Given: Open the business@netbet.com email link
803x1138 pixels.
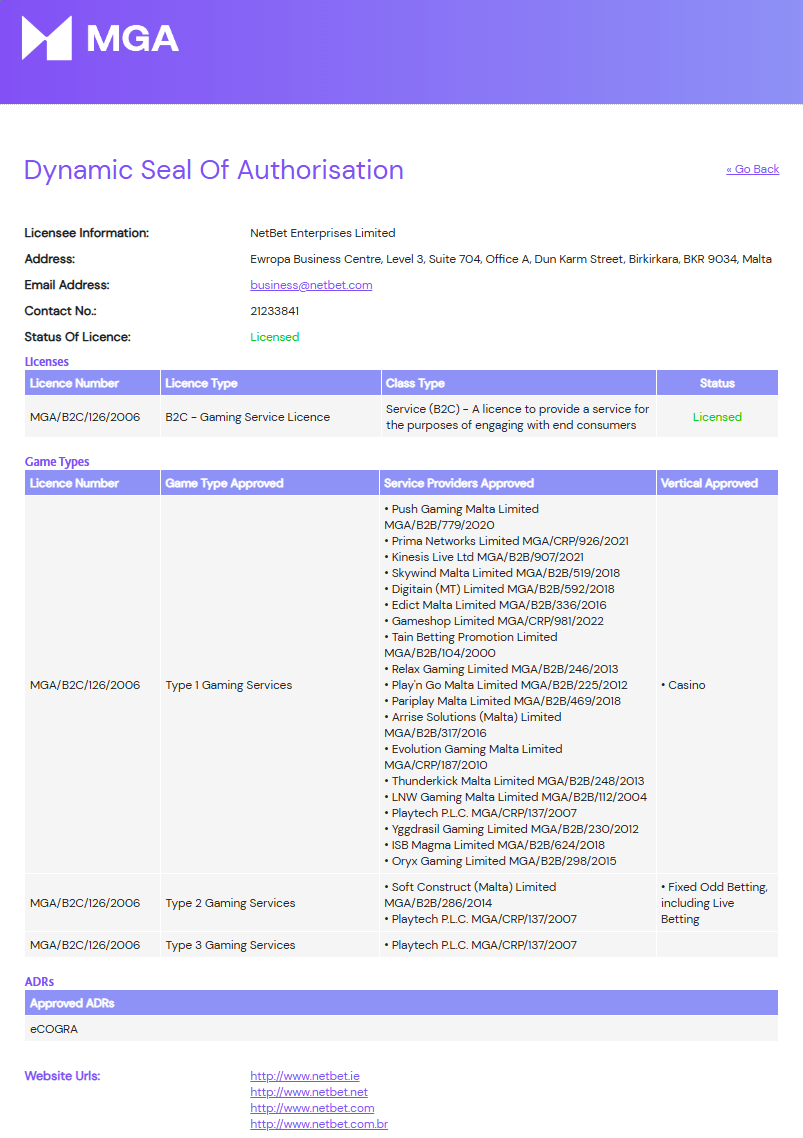Looking at the screenshot, I should coord(311,285).
